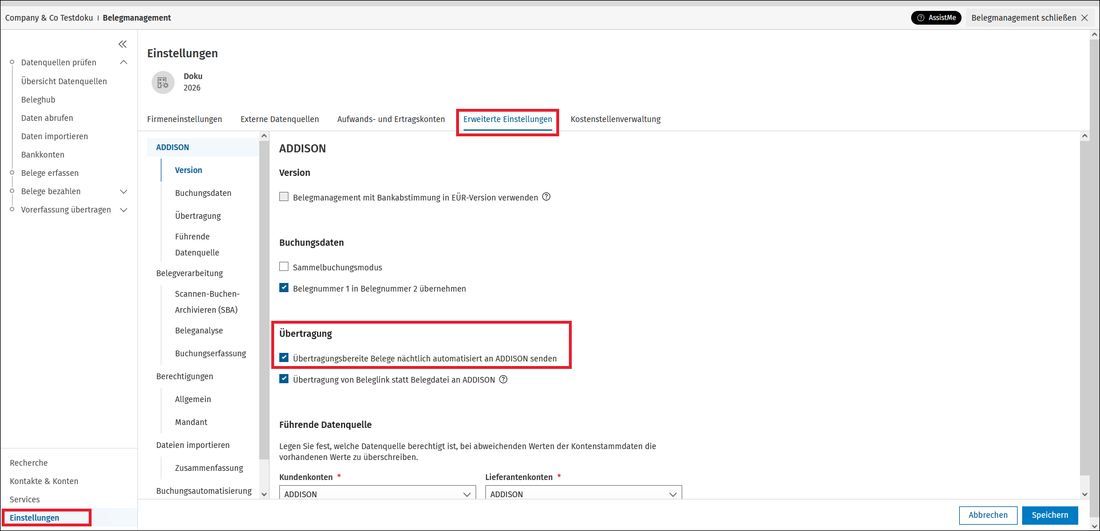1100x531 pixels.
Task: Enable Belegmanagement mit Bankabstimmung EÜR-Version checkbox
Action: 284,197
